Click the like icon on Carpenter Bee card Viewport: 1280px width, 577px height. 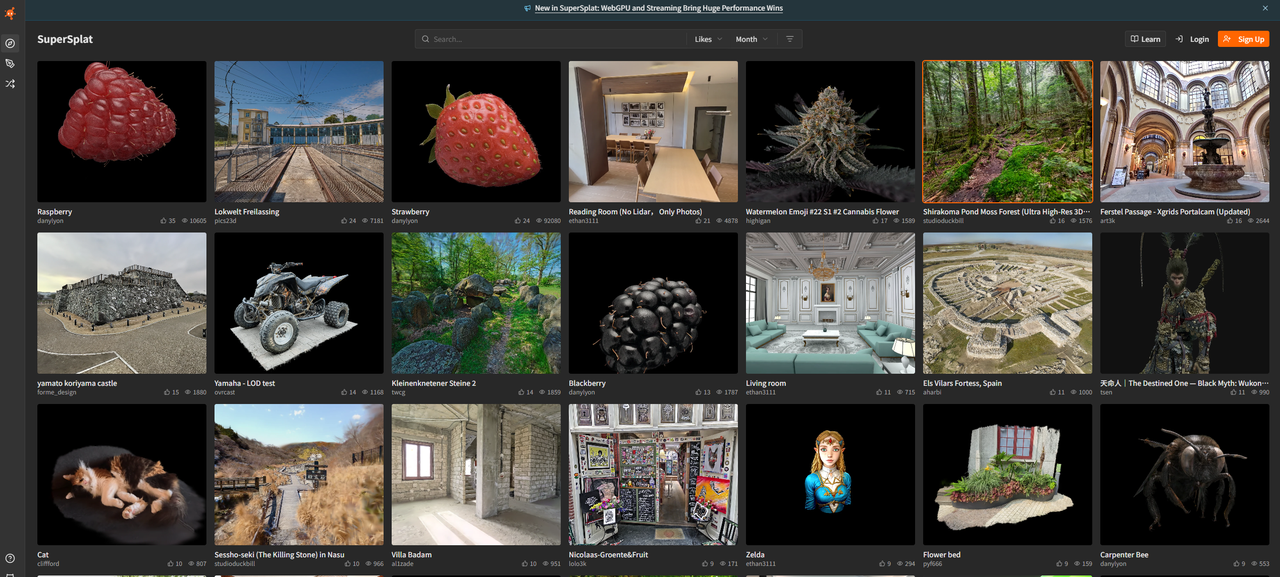(1235, 564)
